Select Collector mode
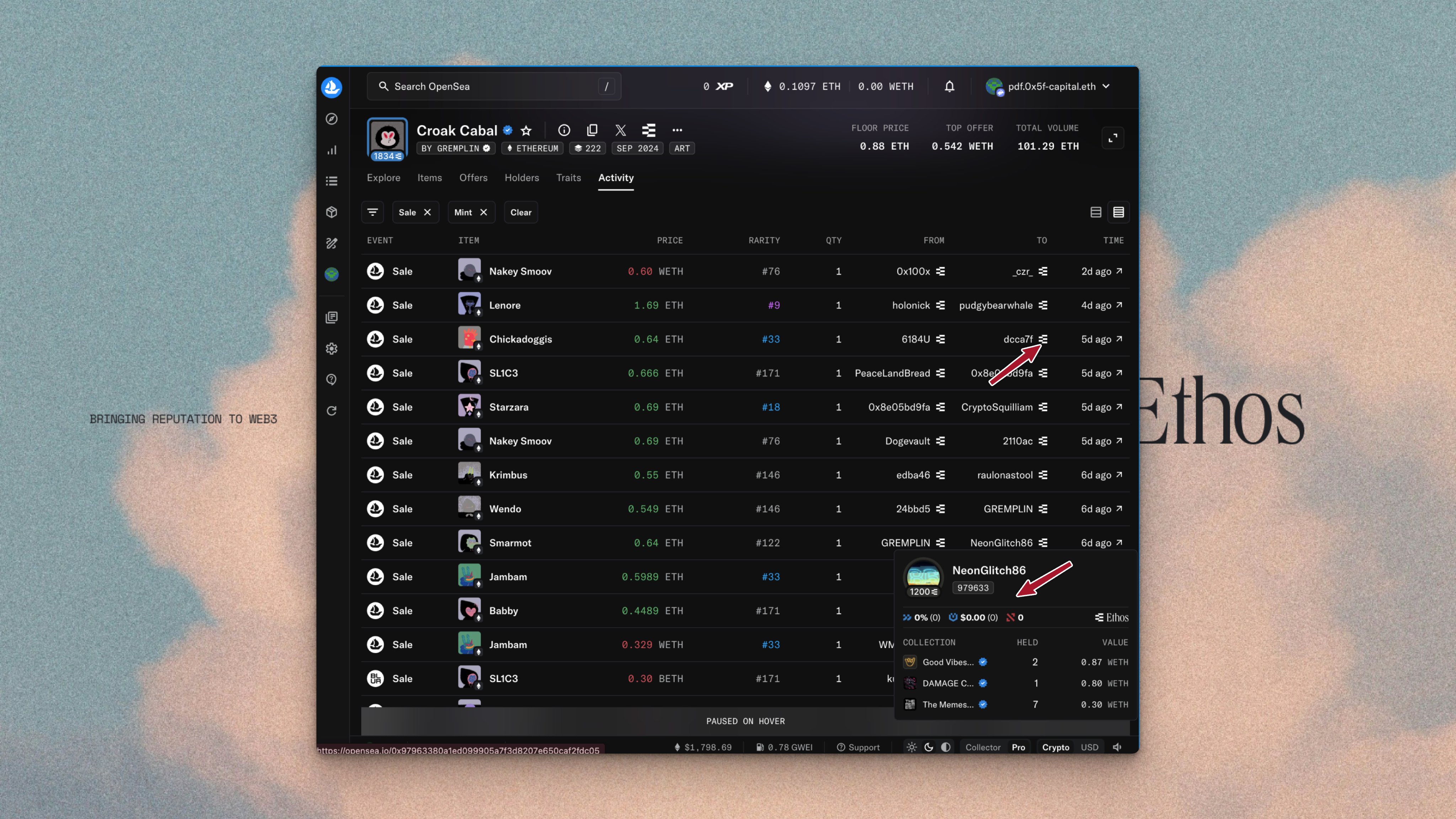Screen dimensions: 1456x819 click(983, 747)
